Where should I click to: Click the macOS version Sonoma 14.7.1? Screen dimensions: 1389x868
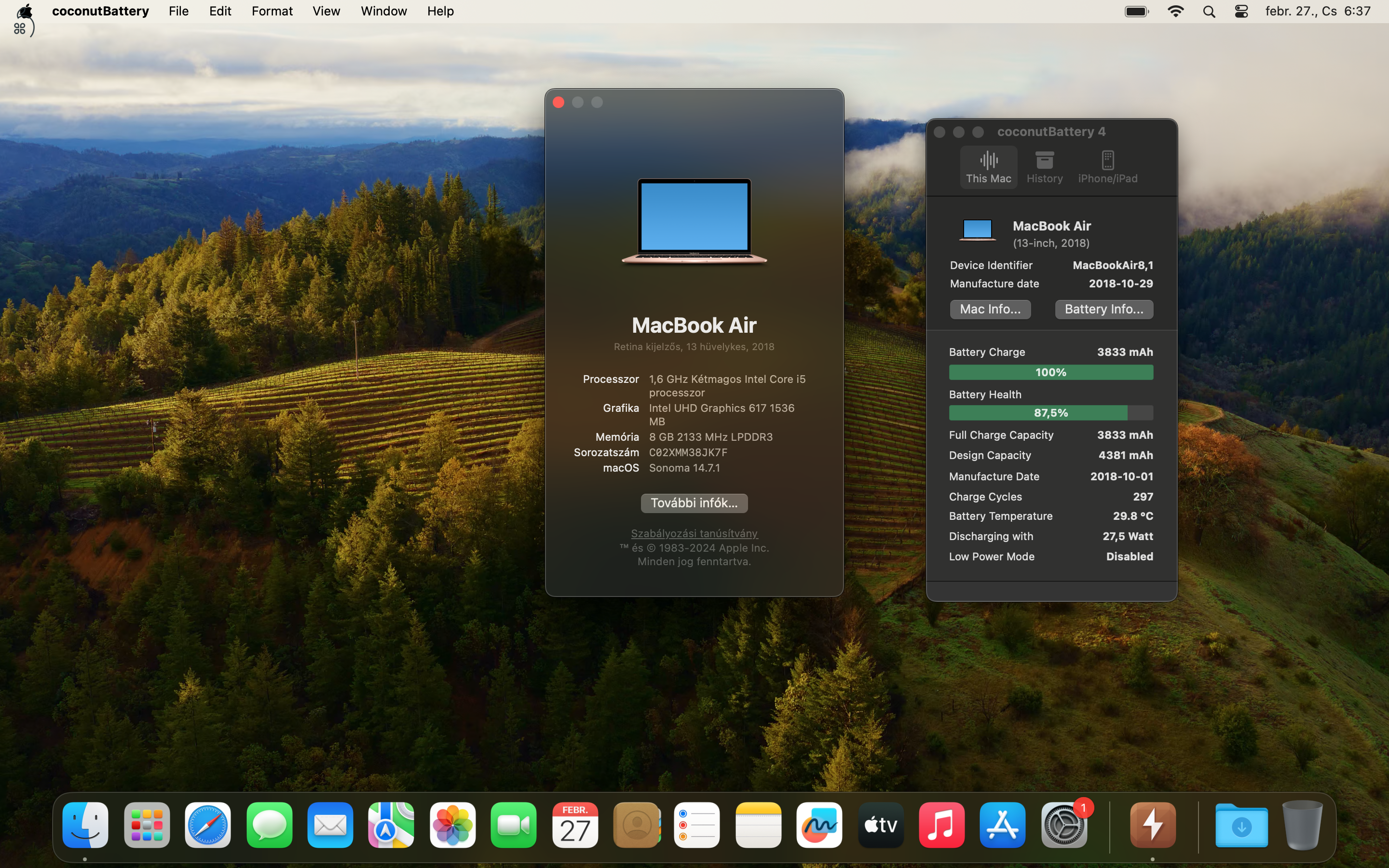click(684, 468)
